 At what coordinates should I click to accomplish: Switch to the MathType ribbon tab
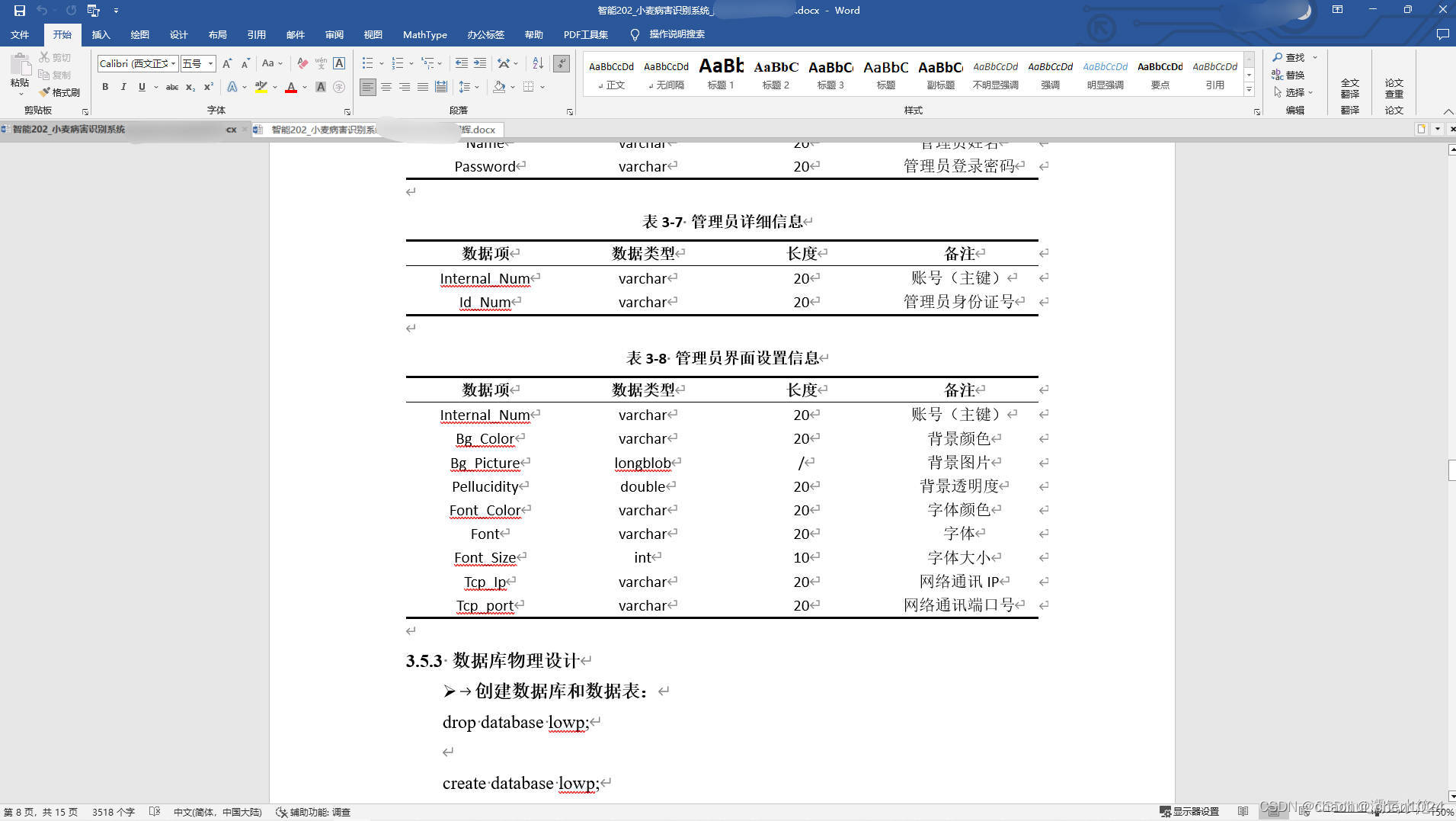coord(424,34)
